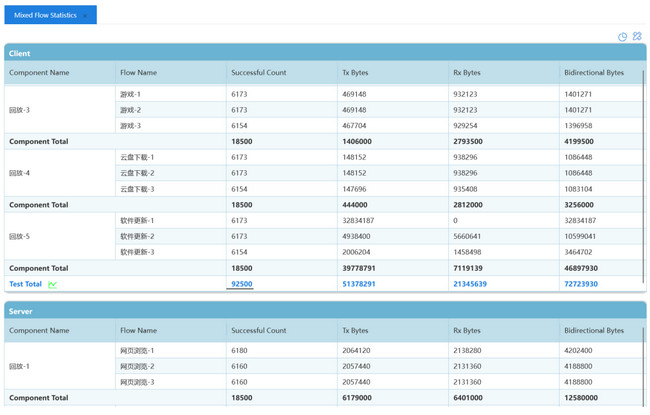Click Client table's Bidirectional Bytes column header
The image size is (650, 415).
coord(593,73)
